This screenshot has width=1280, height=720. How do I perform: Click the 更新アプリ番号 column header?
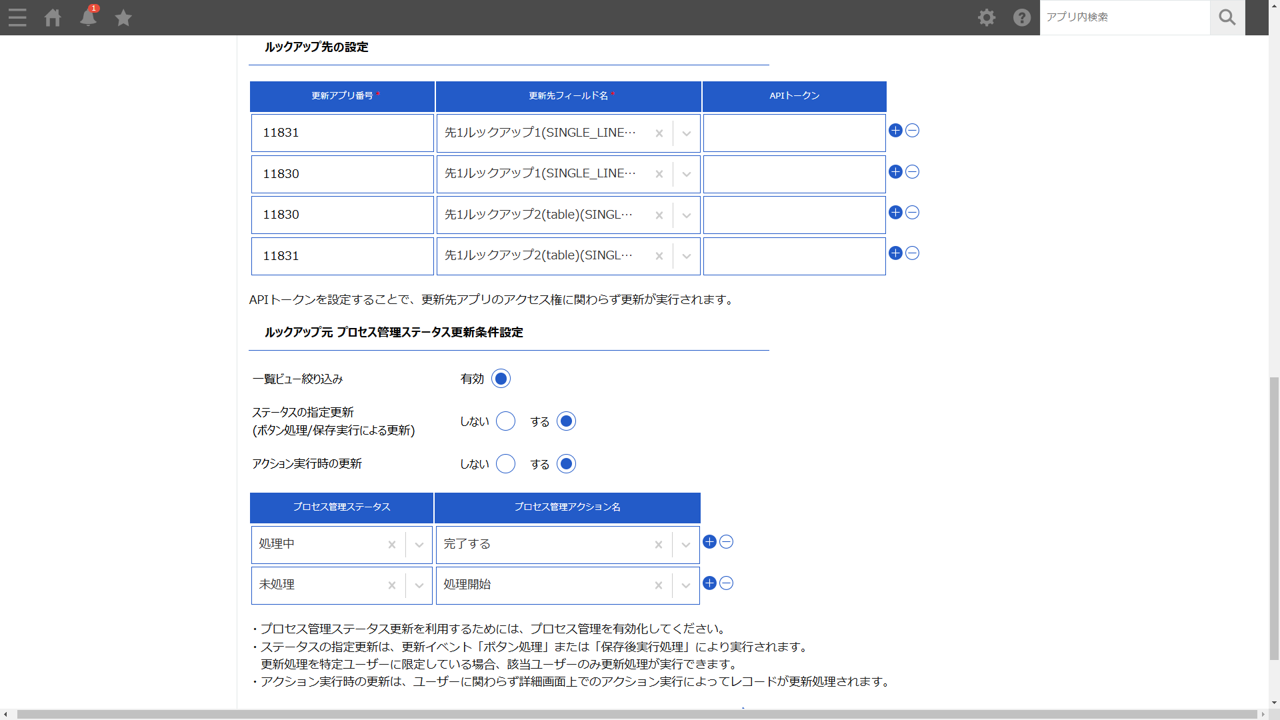(x=342, y=96)
